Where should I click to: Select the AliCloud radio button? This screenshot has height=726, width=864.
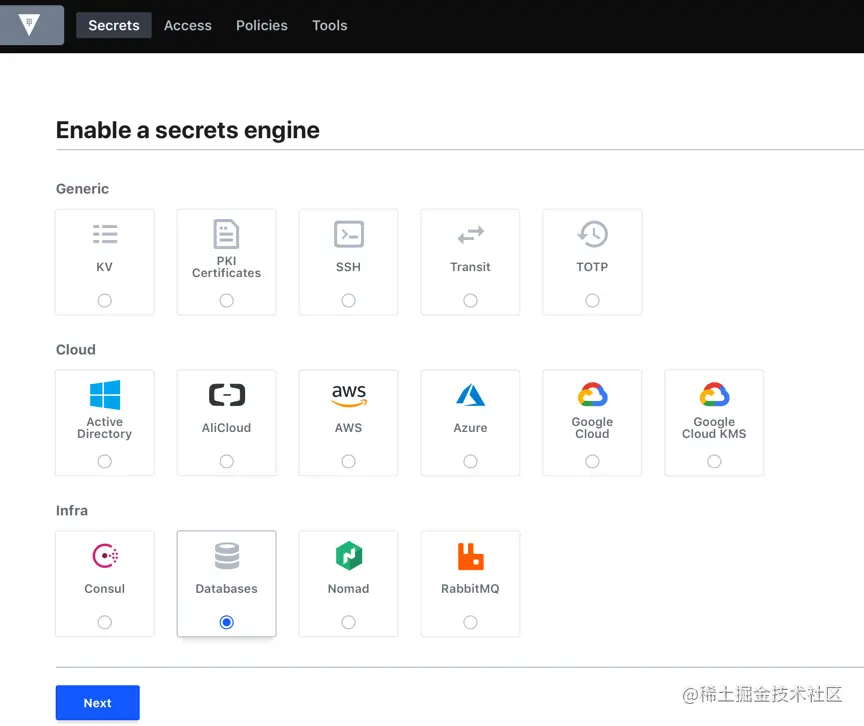pyautogui.click(x=226, y=461)
